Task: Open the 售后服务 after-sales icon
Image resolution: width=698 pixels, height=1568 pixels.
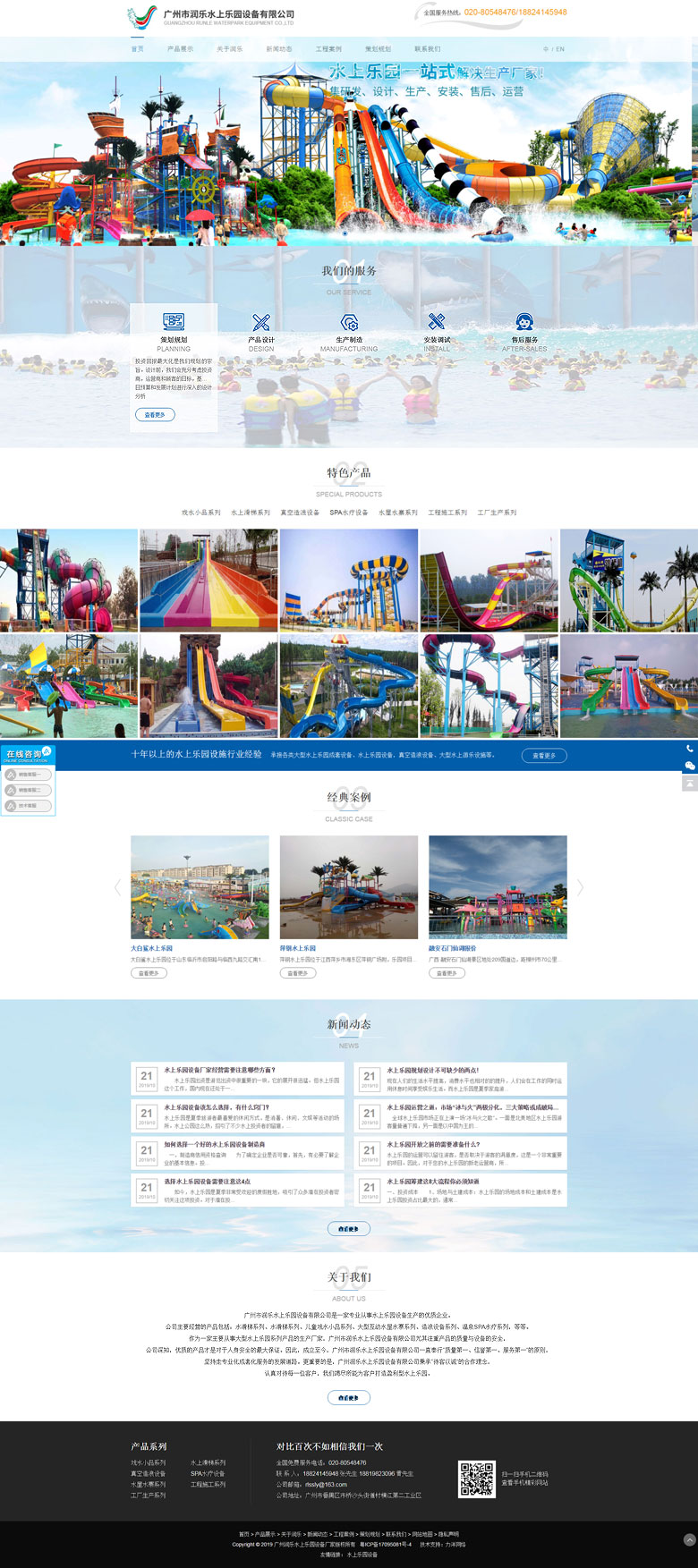Action: 525,321
